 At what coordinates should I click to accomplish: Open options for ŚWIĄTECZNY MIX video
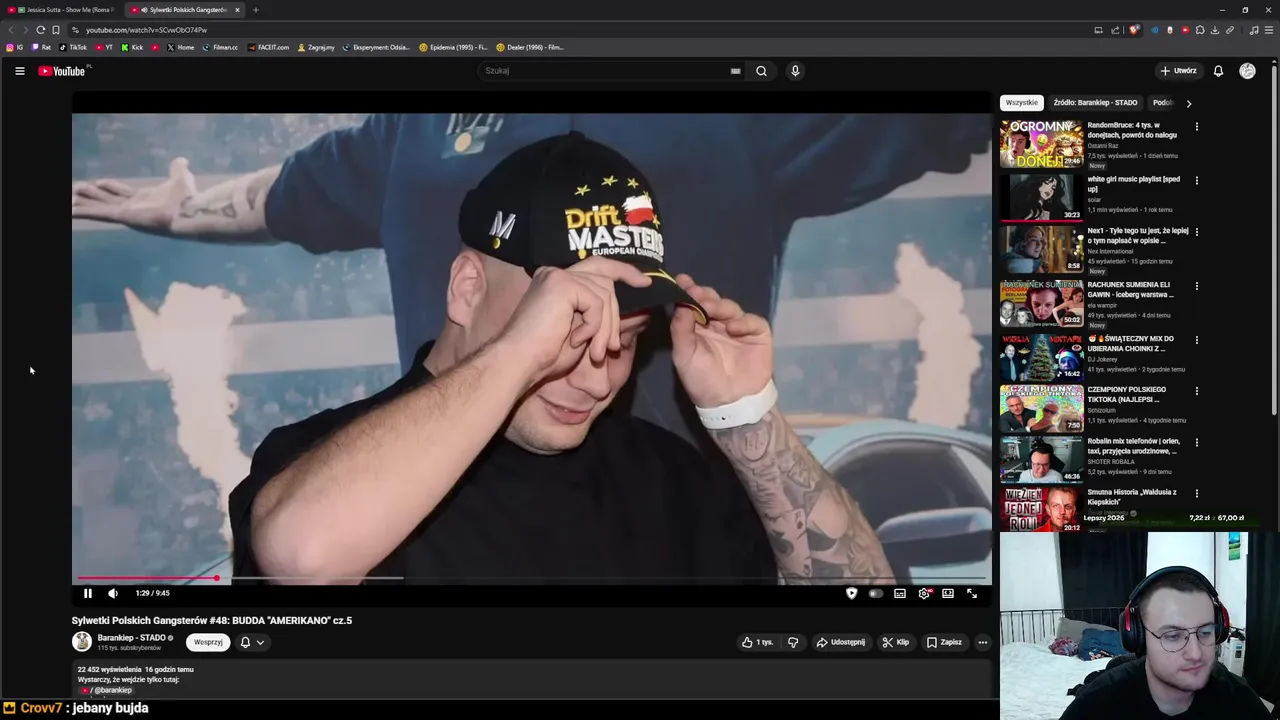click(x=1196, y=340)
